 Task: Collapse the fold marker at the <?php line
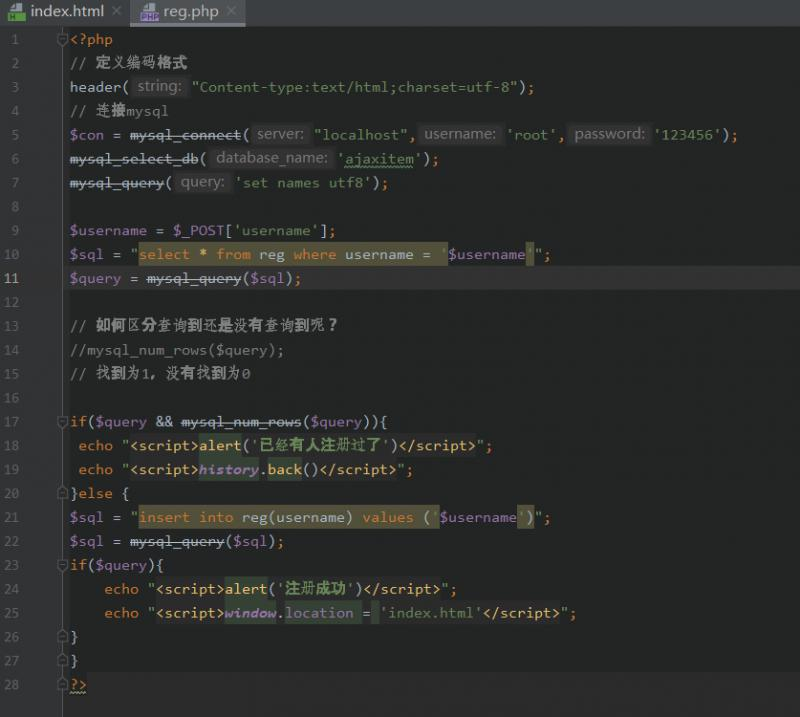[62, 40]
